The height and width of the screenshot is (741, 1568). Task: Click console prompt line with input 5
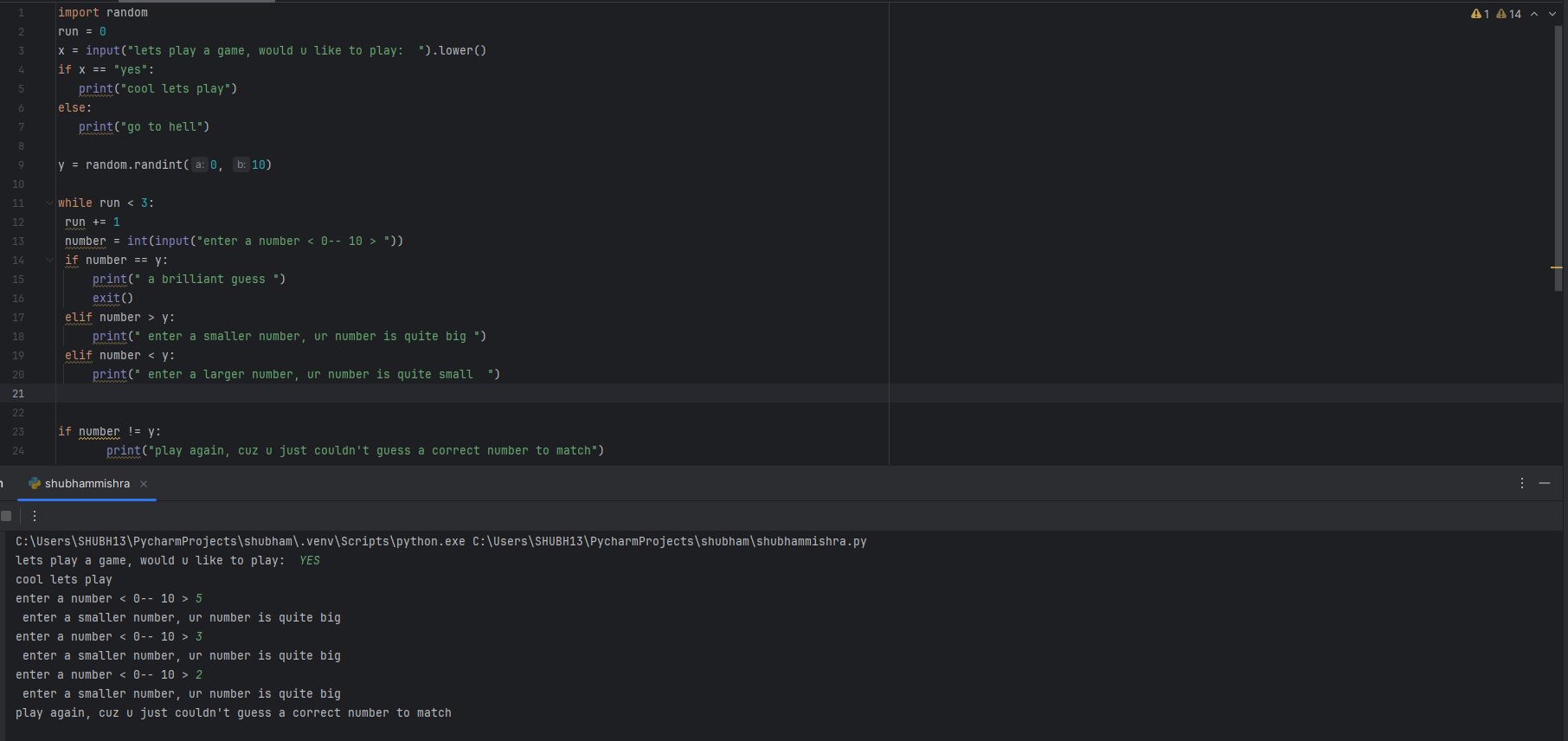(x=109, y=599)
